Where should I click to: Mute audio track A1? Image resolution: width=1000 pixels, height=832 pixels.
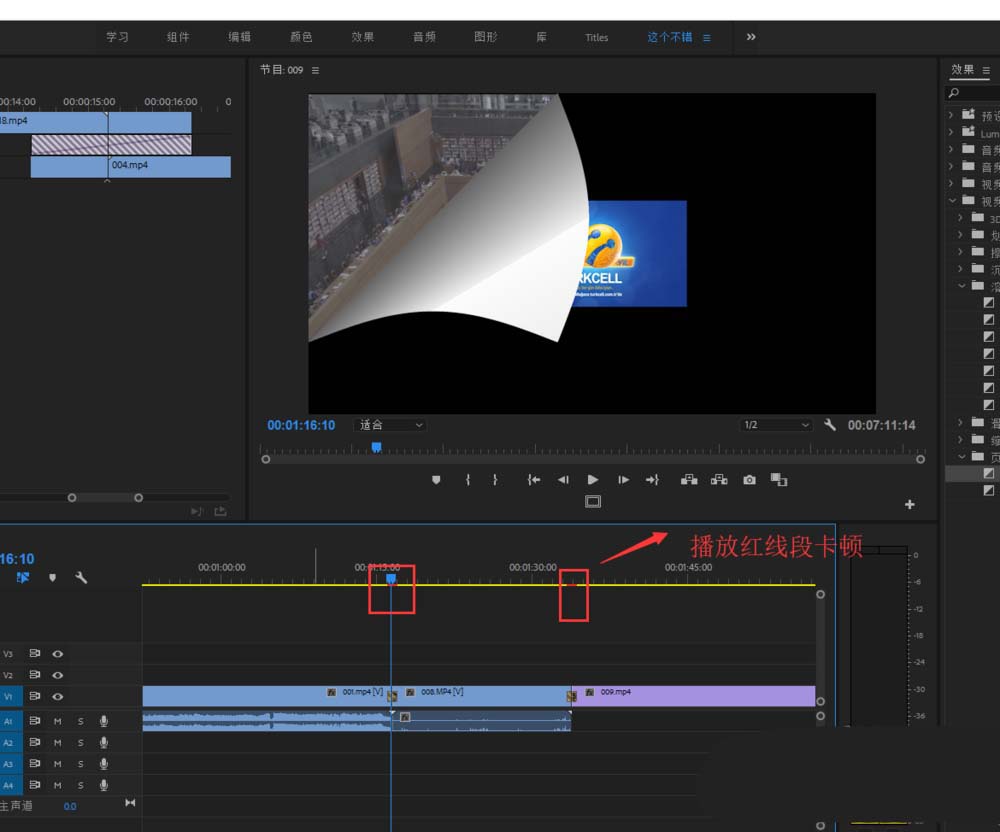57,720
